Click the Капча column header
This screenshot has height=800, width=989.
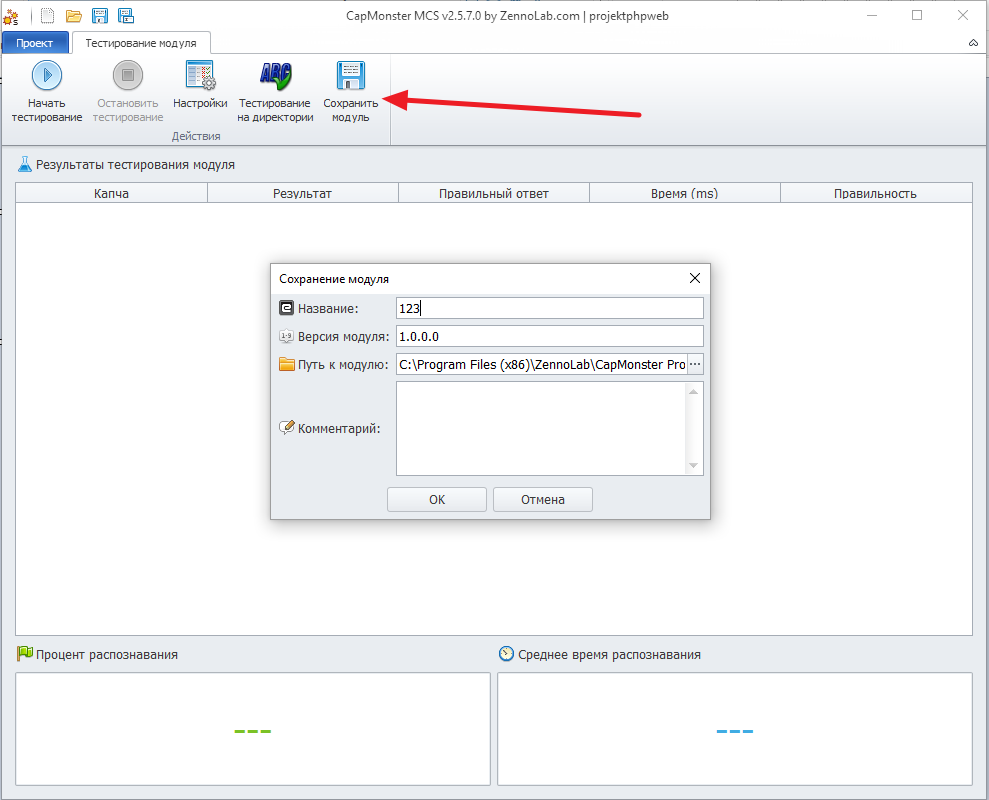(111, 193)
